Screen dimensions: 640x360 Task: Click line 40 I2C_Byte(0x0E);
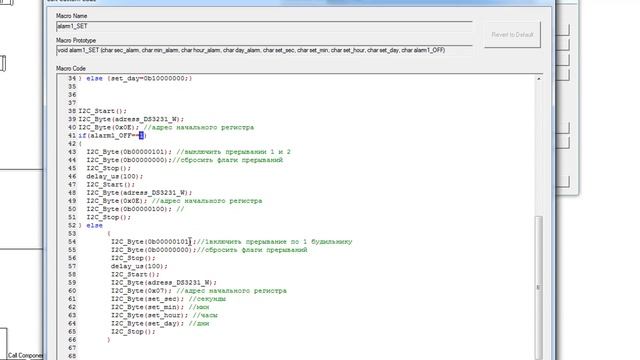click(x=109, y=127)
